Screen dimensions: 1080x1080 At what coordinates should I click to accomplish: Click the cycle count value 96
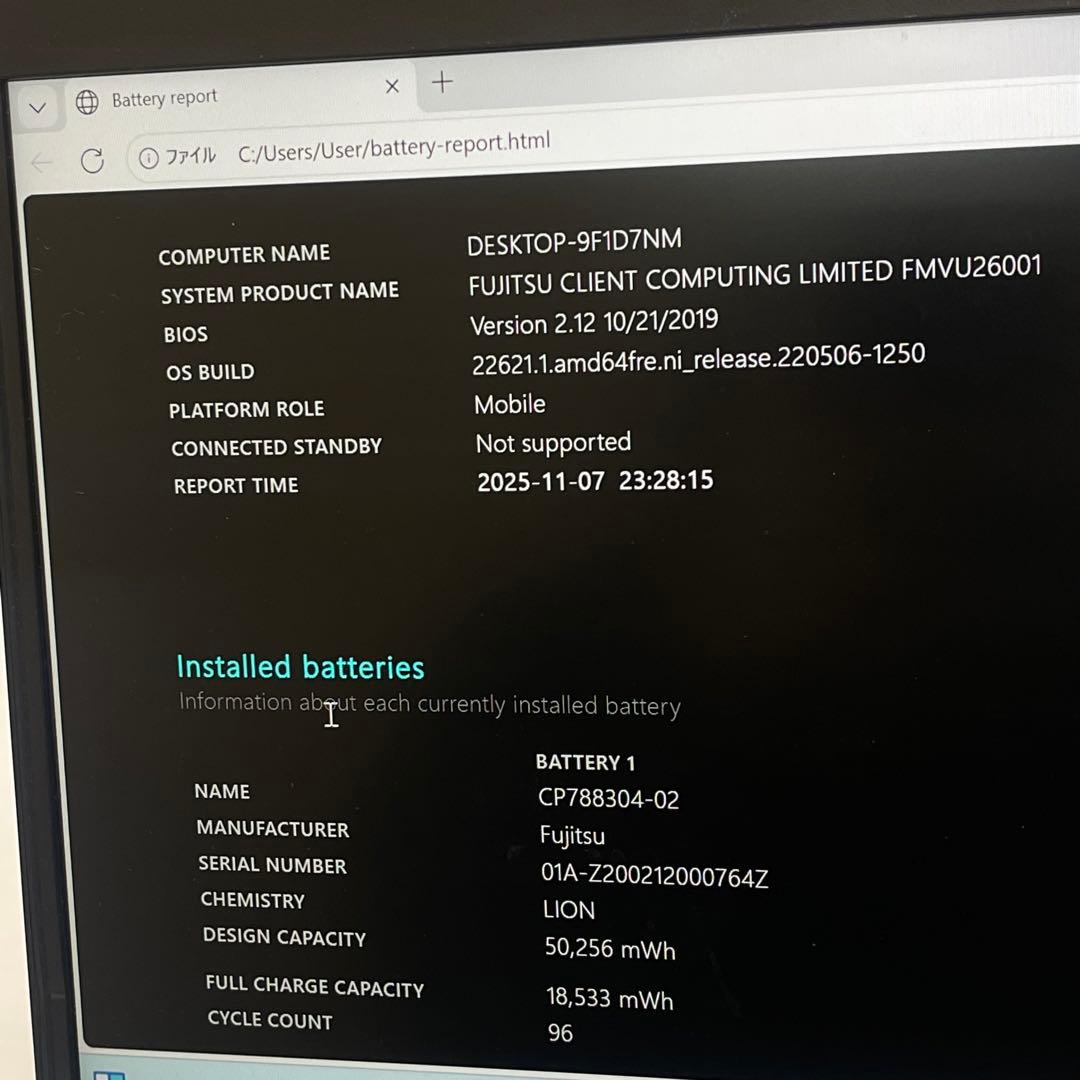[x=561, y=1033]
